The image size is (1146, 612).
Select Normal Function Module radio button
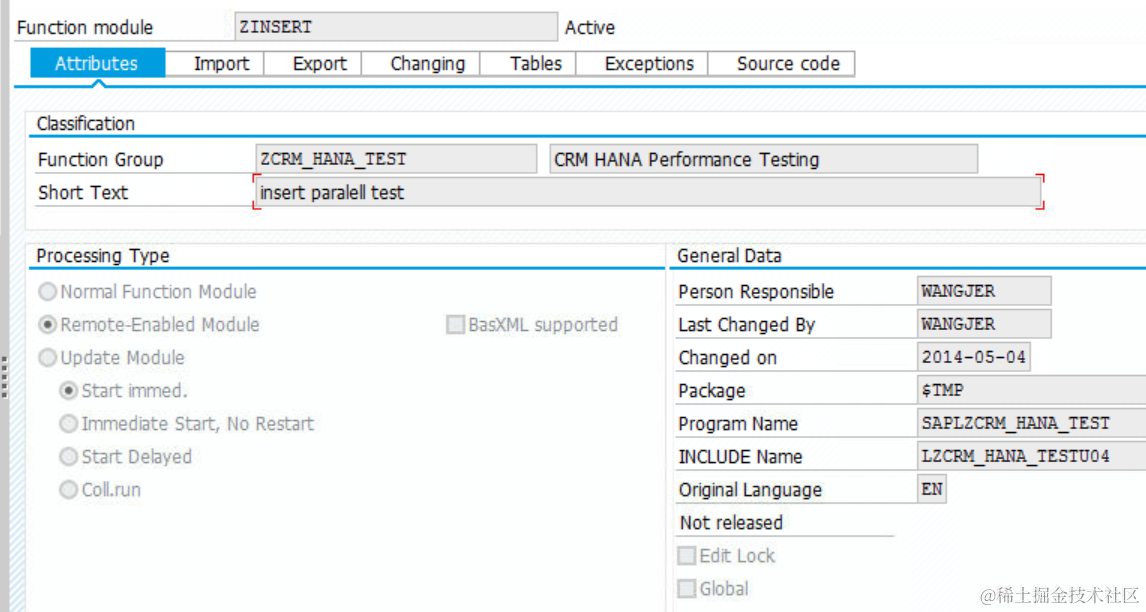point(47,292)
